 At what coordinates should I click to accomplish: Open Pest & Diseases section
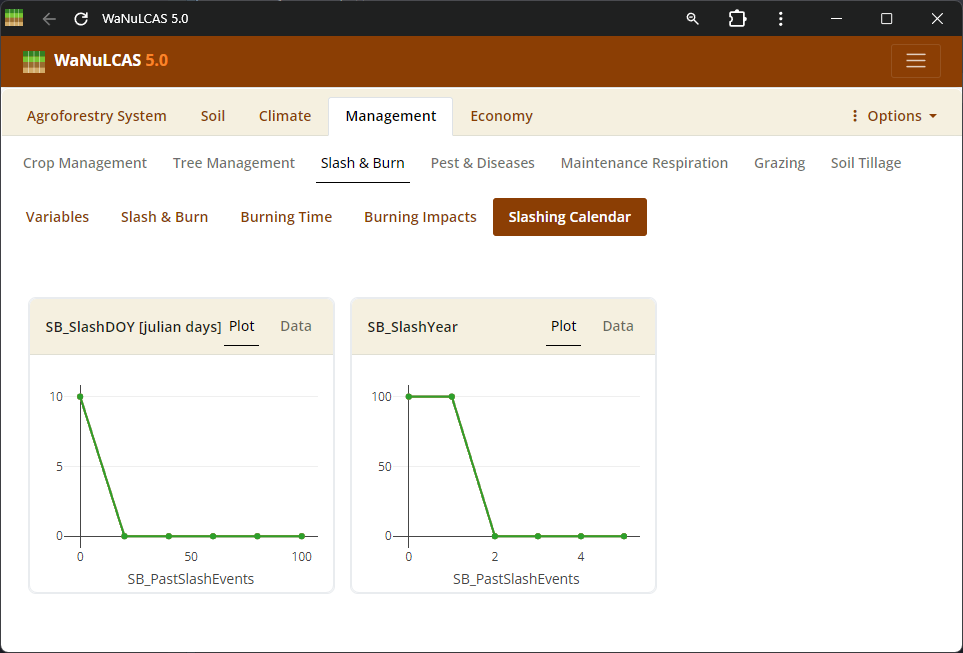(482, 163)
